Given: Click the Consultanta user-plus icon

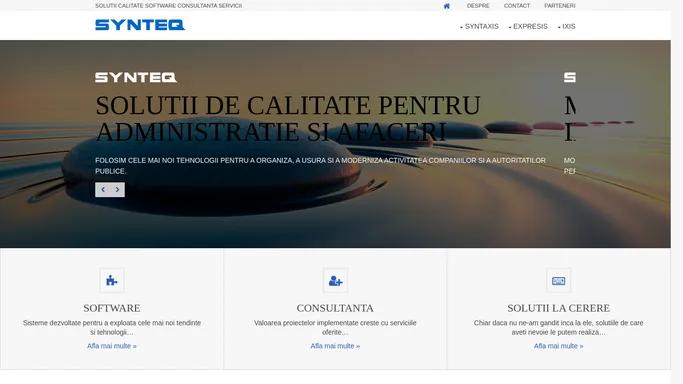Looking at the screenshot, I should tap(335, 280).
